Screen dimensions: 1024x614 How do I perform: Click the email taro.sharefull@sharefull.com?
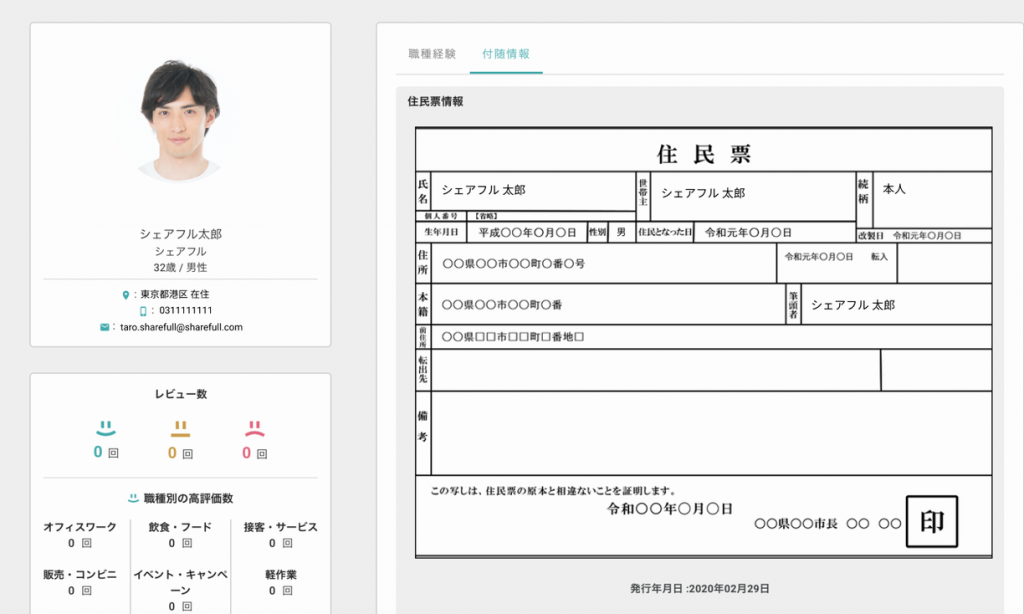click(x=182, y=327)
